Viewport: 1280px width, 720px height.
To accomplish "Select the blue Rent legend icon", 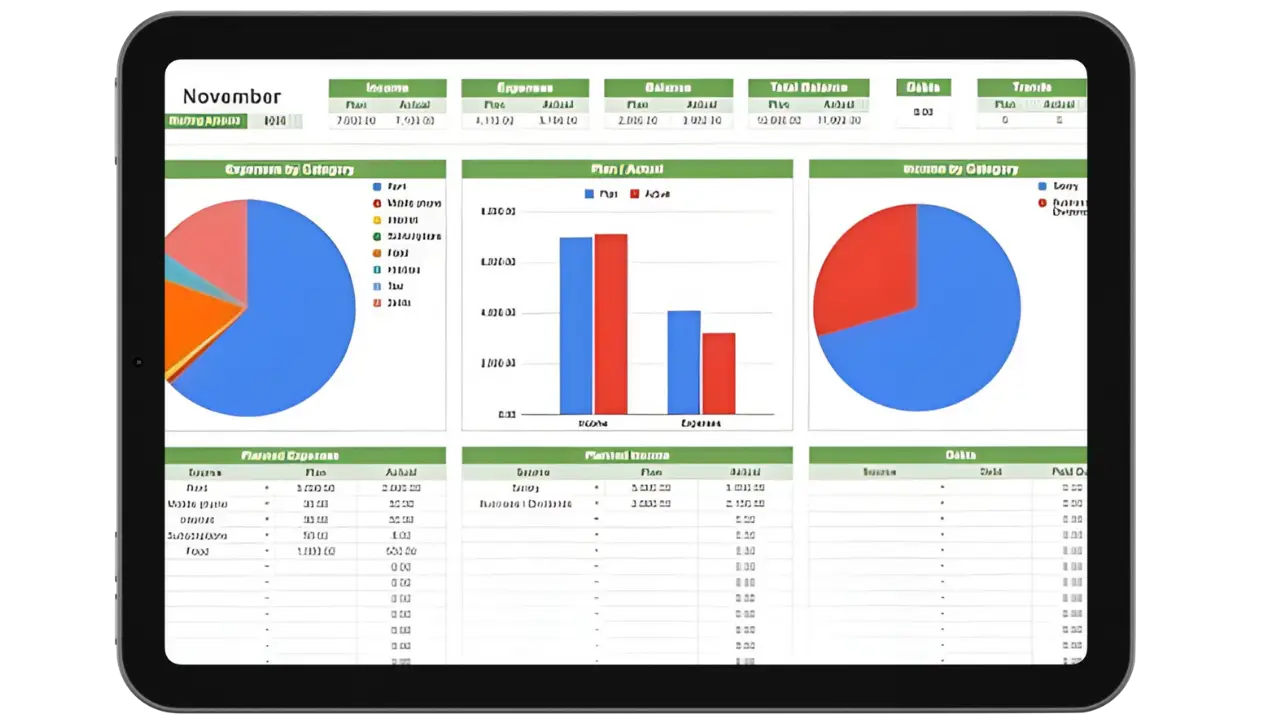I will (x=378, y=185).
